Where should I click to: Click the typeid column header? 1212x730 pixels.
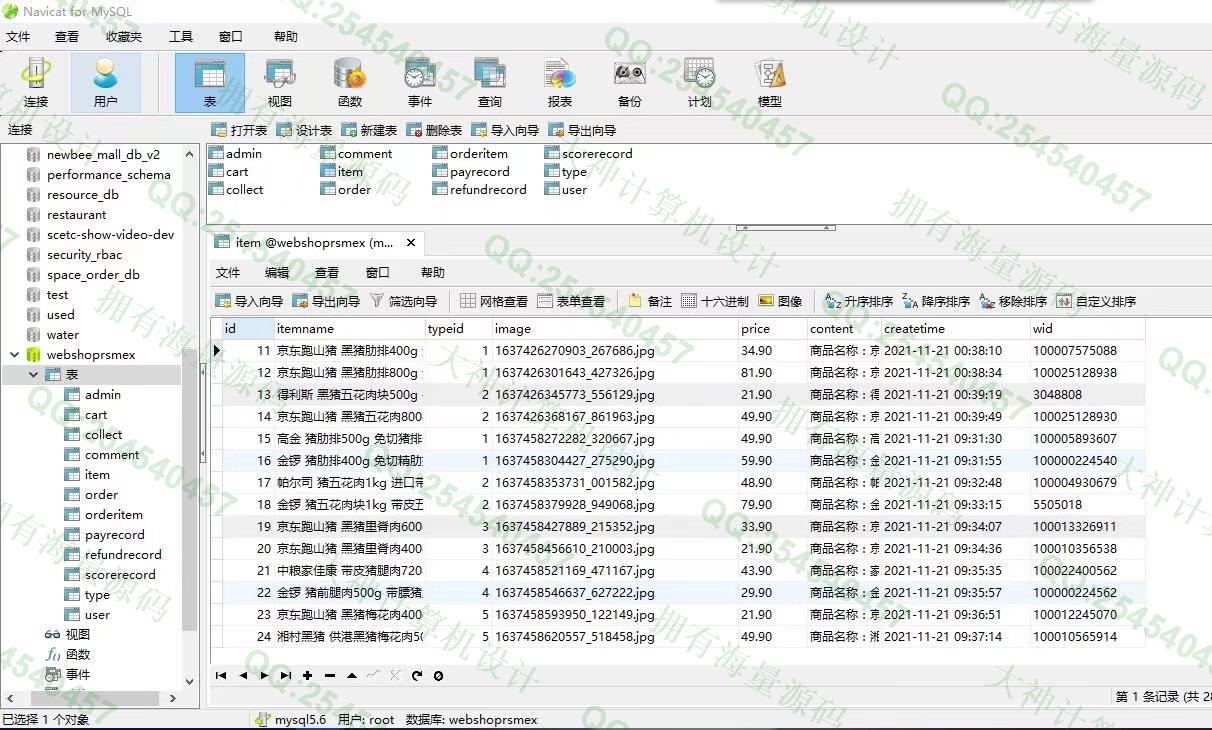458,328
